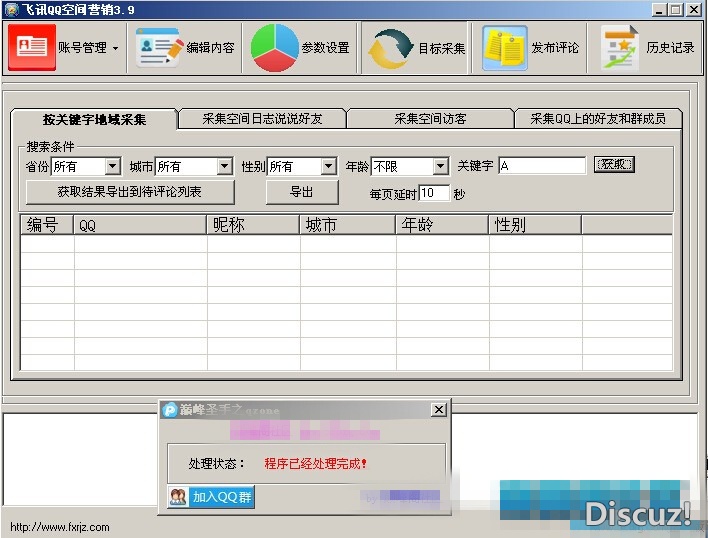The image size is (708, 538).
Task: Switch to 采集空间访客 tab
Action: [x=430, y=119]
